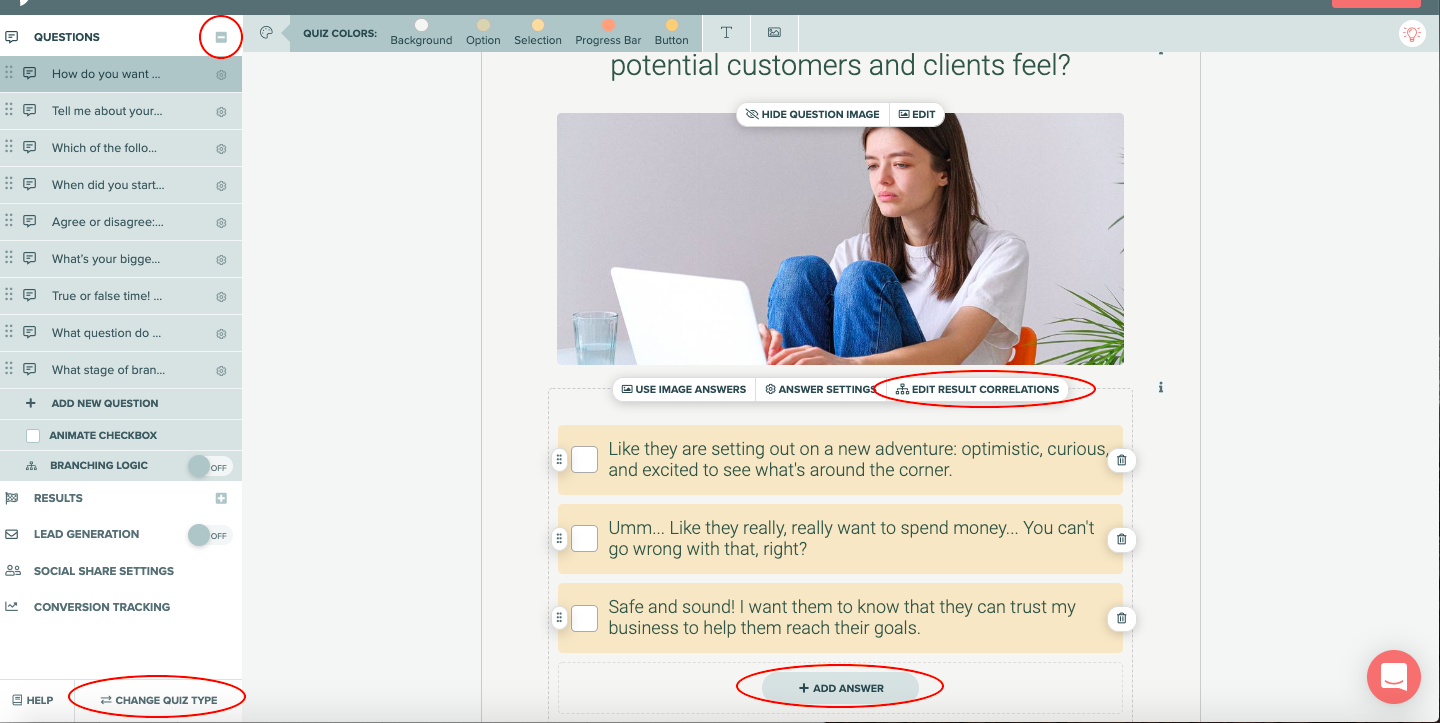Pick the Option quiz color swatch
The image size is (1440, 723).
[x=483, y=25]
